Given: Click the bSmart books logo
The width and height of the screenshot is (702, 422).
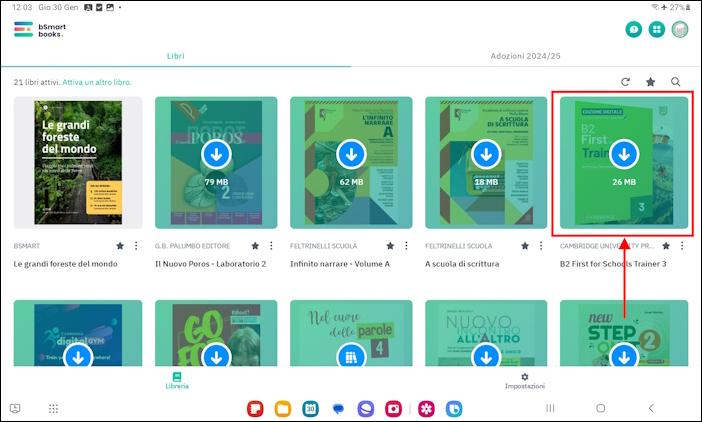Looking at the screenshot, I should click(40, 30).
